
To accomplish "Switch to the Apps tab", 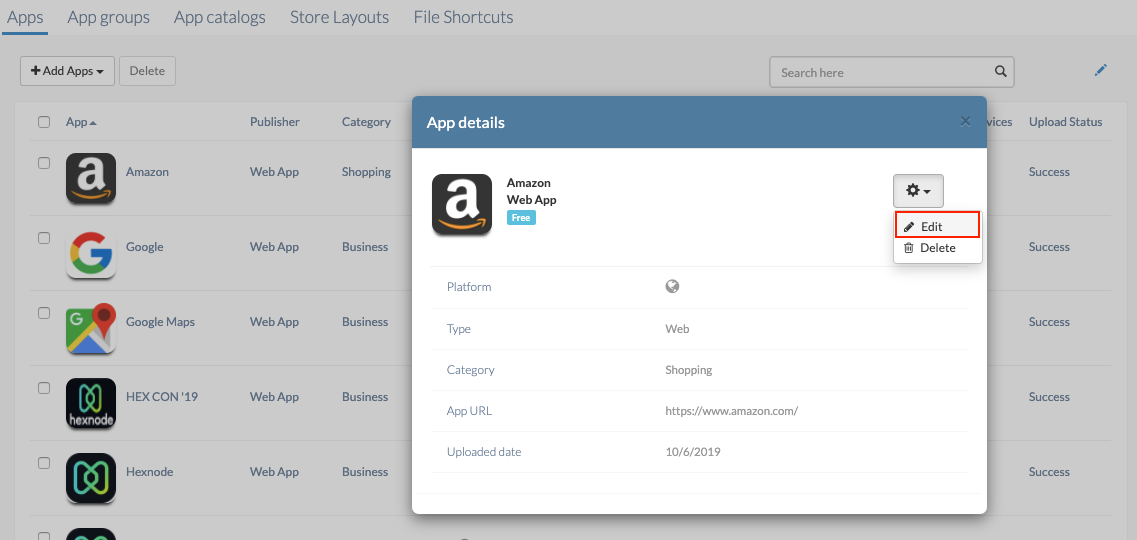I will (x=25, y=17).
